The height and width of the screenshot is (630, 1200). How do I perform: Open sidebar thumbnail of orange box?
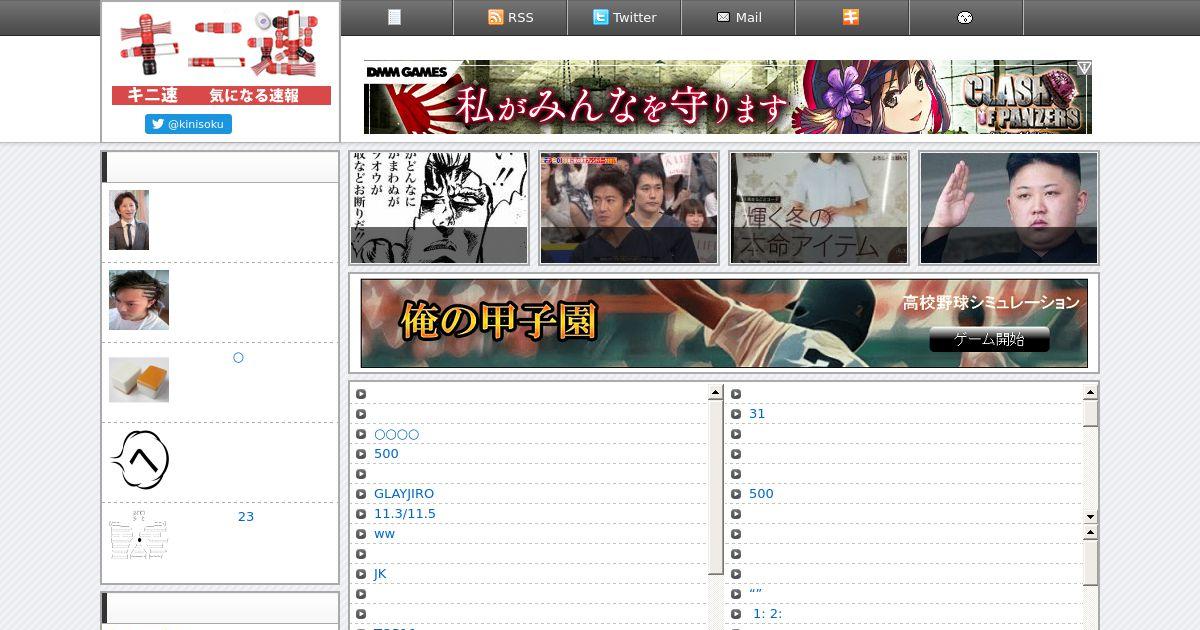[139, 380]
